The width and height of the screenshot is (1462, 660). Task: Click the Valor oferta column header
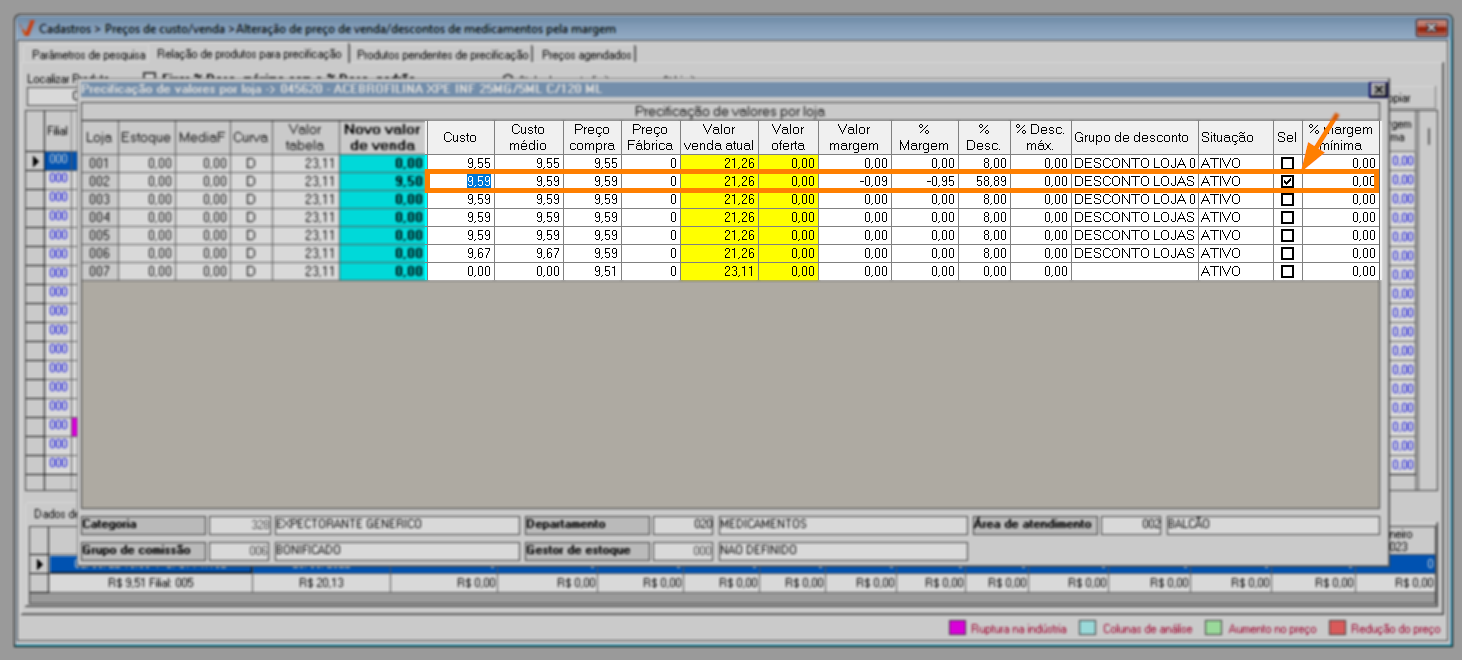coord(788,137)
